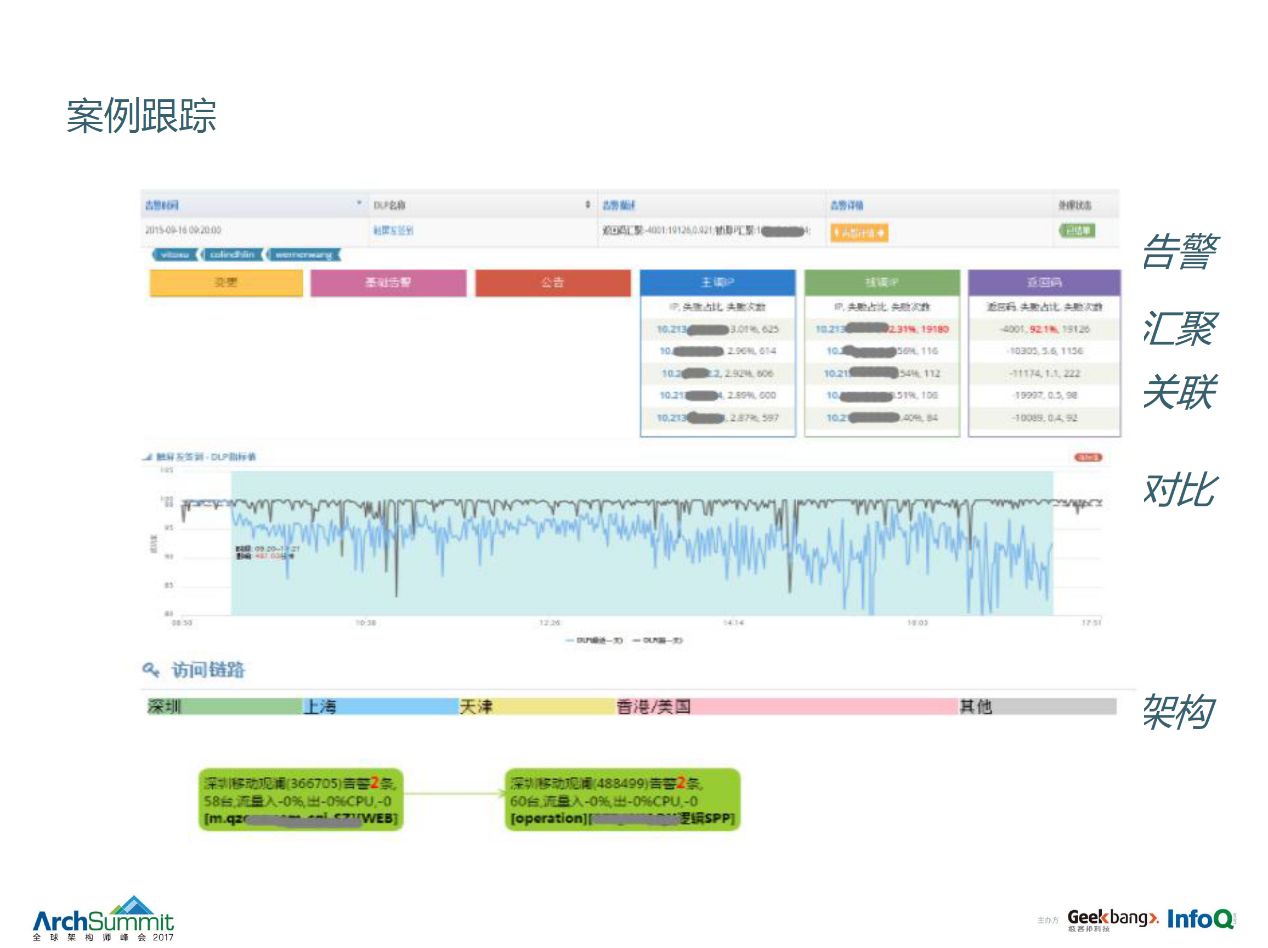Open the yellow 变更 tab
This screenshot has width=1268, height=948.
coord(225,283)
